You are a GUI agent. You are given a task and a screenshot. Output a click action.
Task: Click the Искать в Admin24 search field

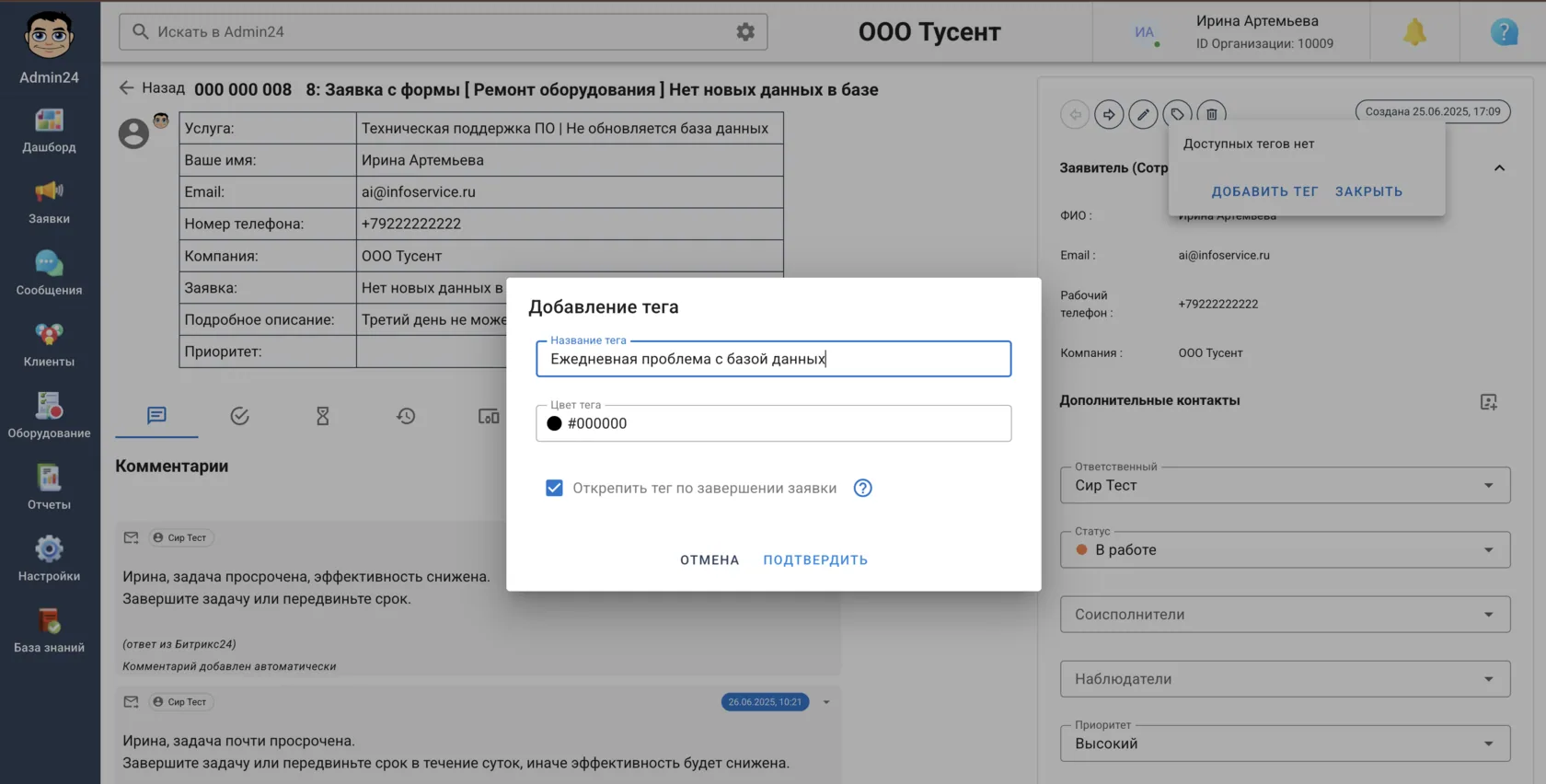pyautogui.click(x=443, y=31)
